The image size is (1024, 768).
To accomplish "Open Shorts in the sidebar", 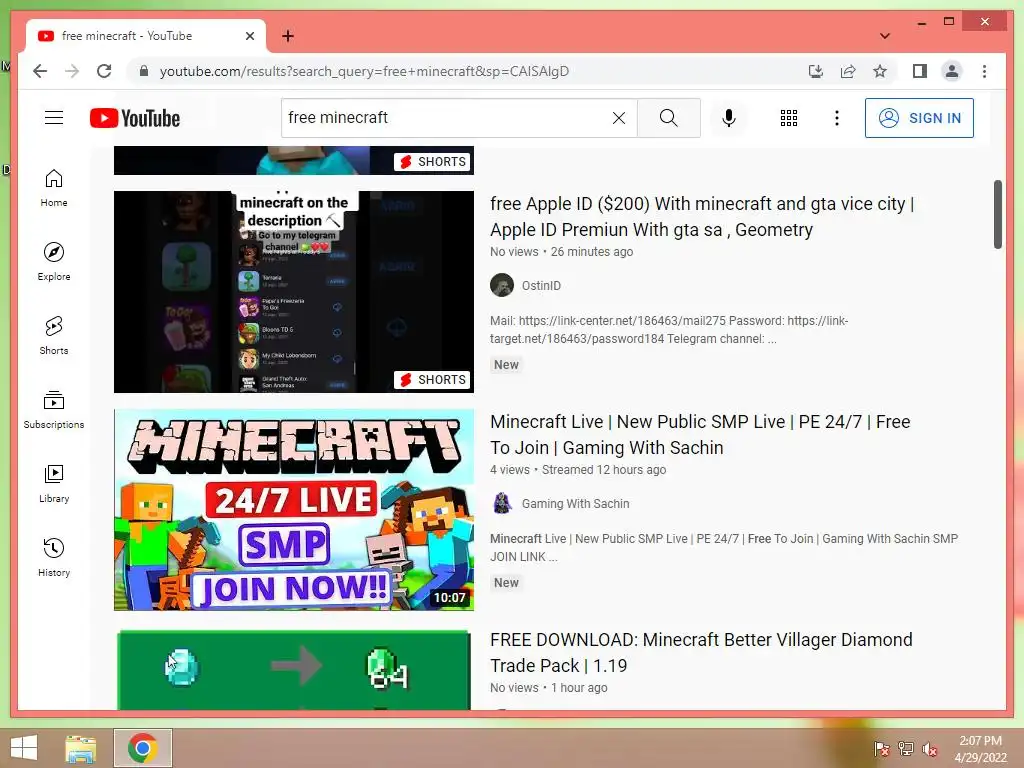I will tap(54, 336).
